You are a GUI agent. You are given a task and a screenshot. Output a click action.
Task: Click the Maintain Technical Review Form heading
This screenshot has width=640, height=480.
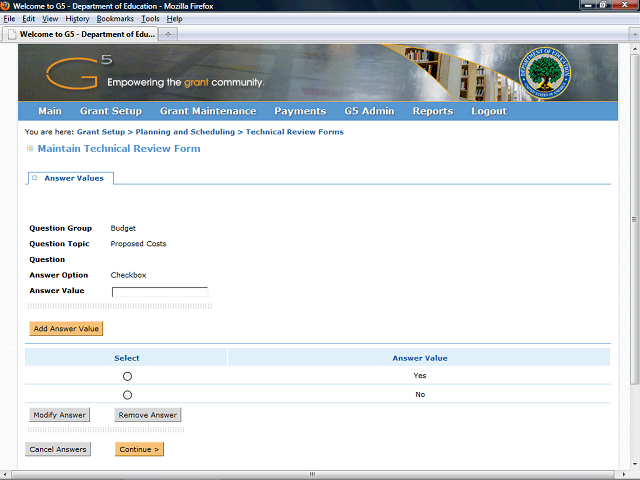[x=119, y=149]
